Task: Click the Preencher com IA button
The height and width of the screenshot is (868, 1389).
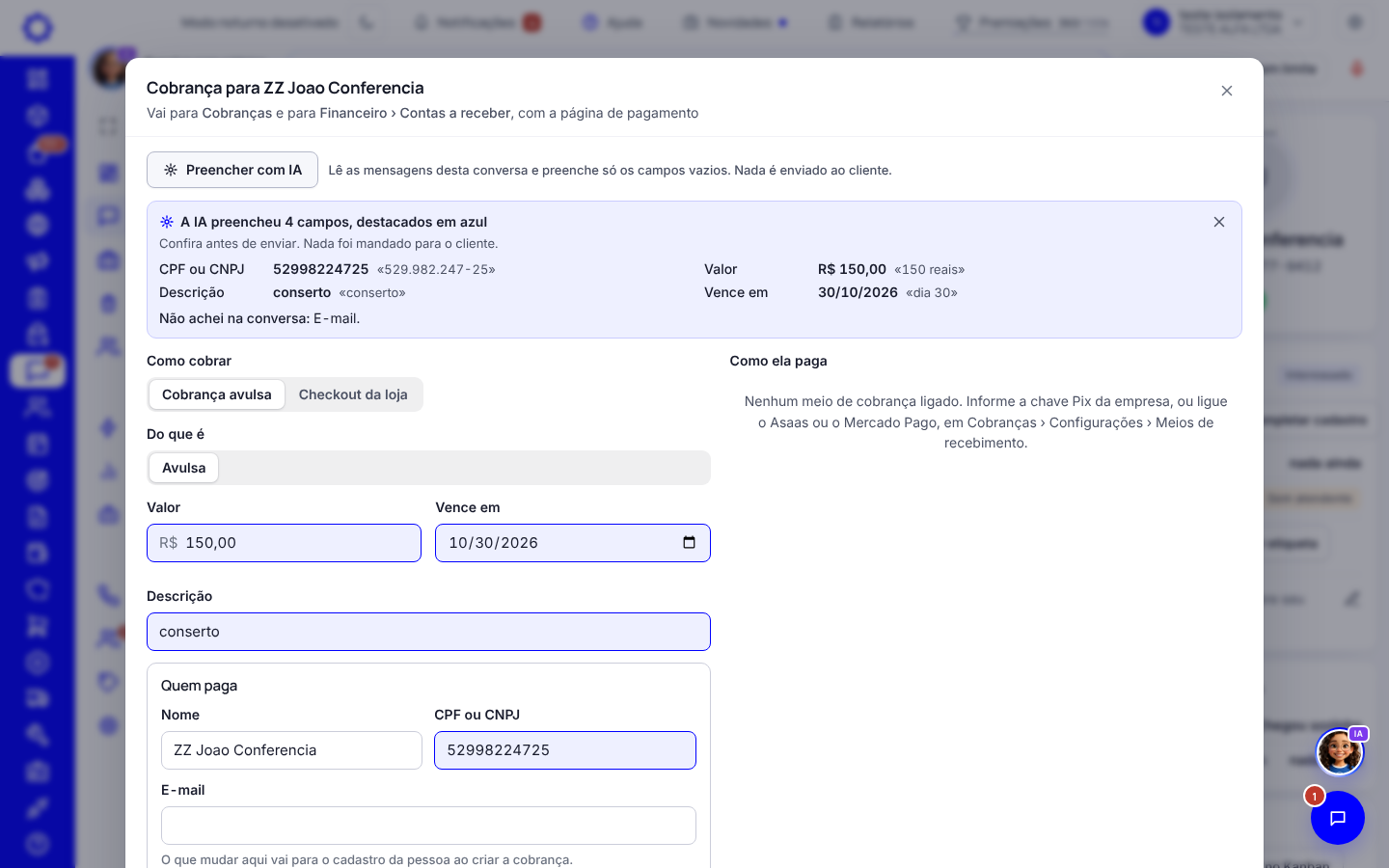Action: click(x=232, y=170)
